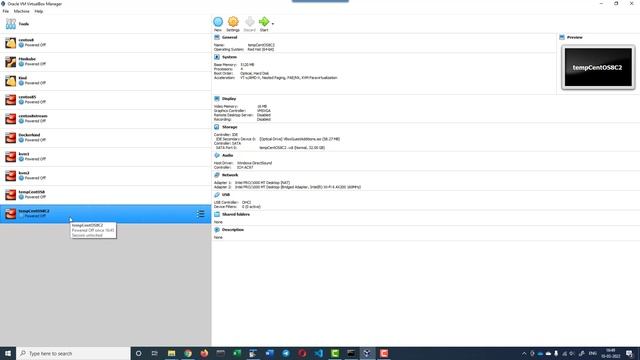Open the notification center icon
Viewport: 640px width, 360px height.
pyautogui.click(x=629, y=353)
